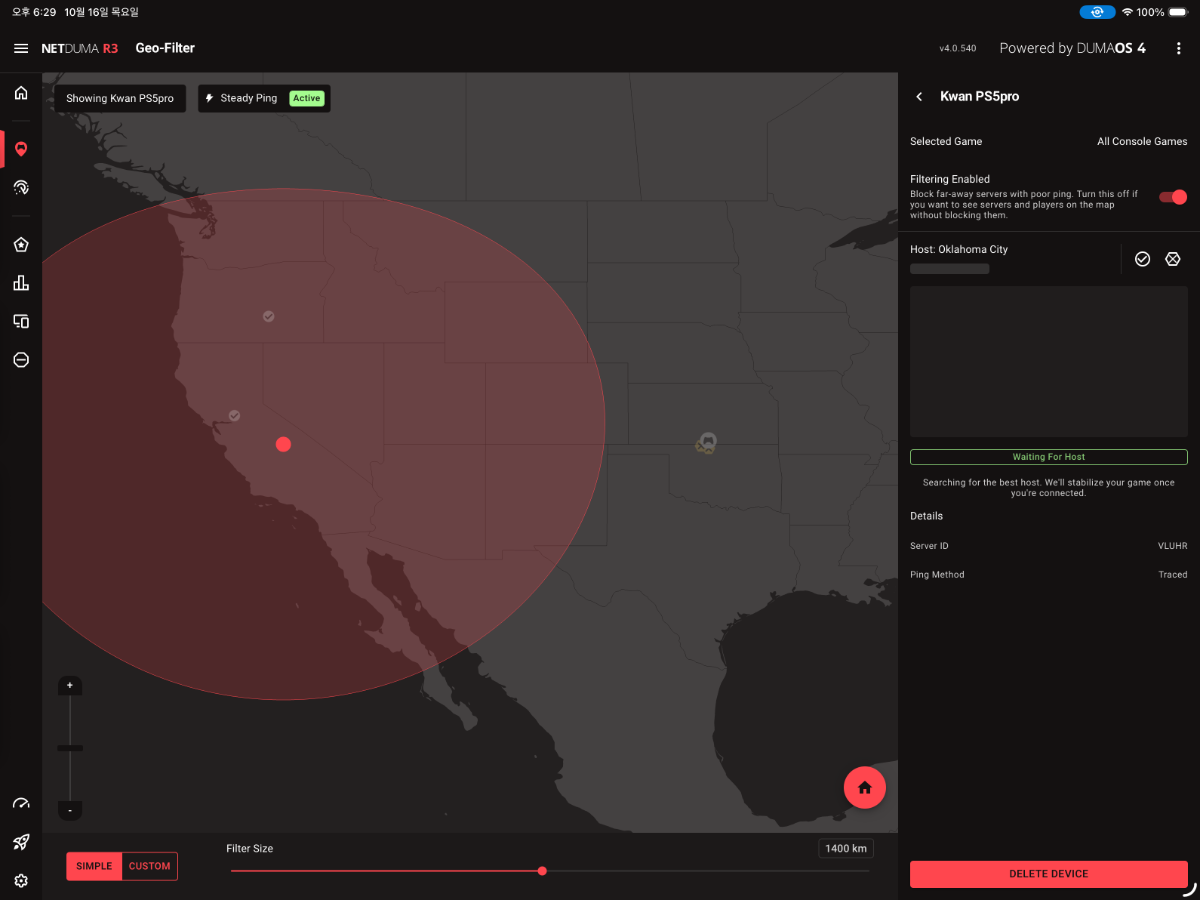The height and width of the screenshot is (900, 1200).
Task: Open the Device Manager icon in sidebar
Action: pos(21,321)
